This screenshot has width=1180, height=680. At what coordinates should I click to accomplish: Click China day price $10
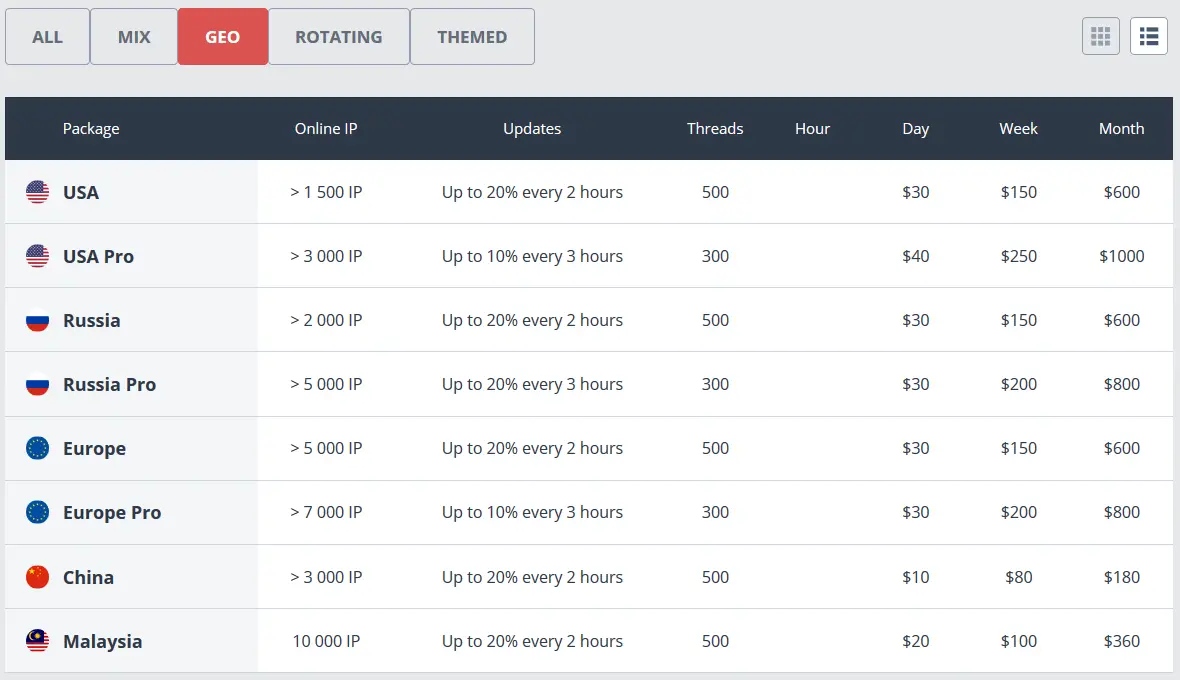(916, 578)
